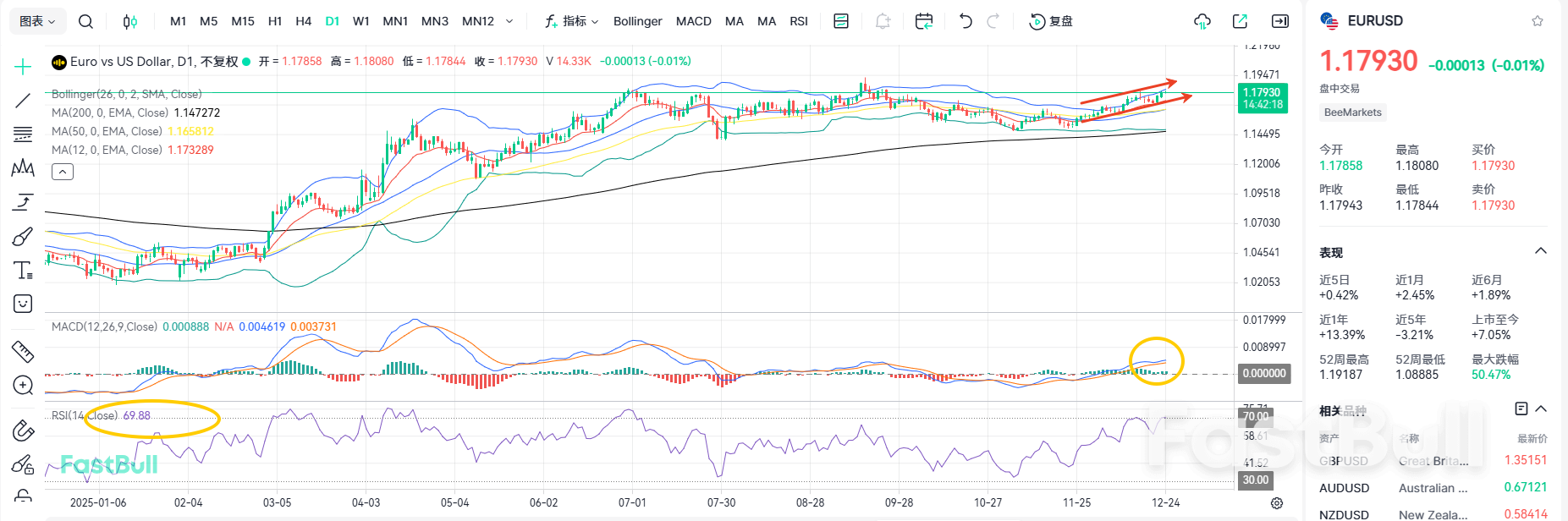Click the 复盘 replay button
Viewport: 1568px width, 521px height.
pyautogui.click(x=1051, y=21)
